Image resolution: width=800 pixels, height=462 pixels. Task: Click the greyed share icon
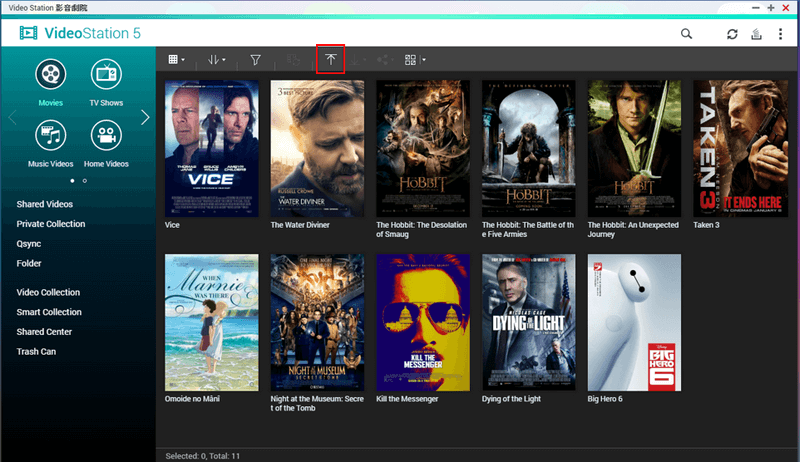pyautogui.click(x=383, y=60)
